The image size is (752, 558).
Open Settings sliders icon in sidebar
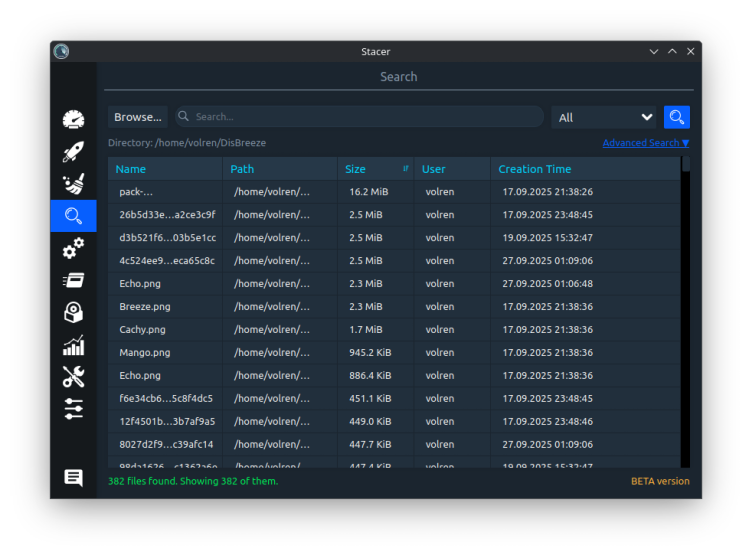click(x=73, y=409)
